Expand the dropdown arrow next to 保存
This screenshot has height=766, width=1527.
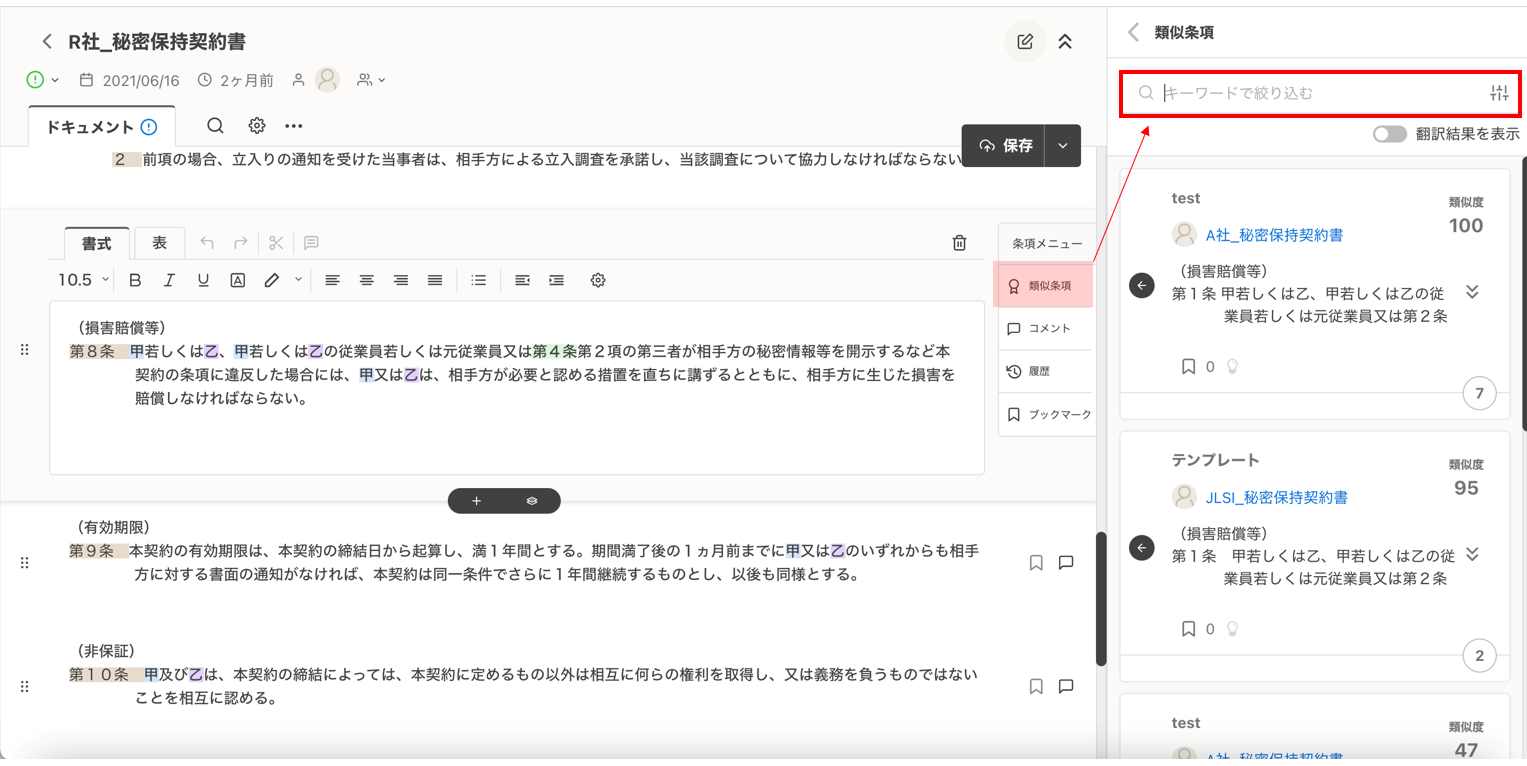[1062, 146]
